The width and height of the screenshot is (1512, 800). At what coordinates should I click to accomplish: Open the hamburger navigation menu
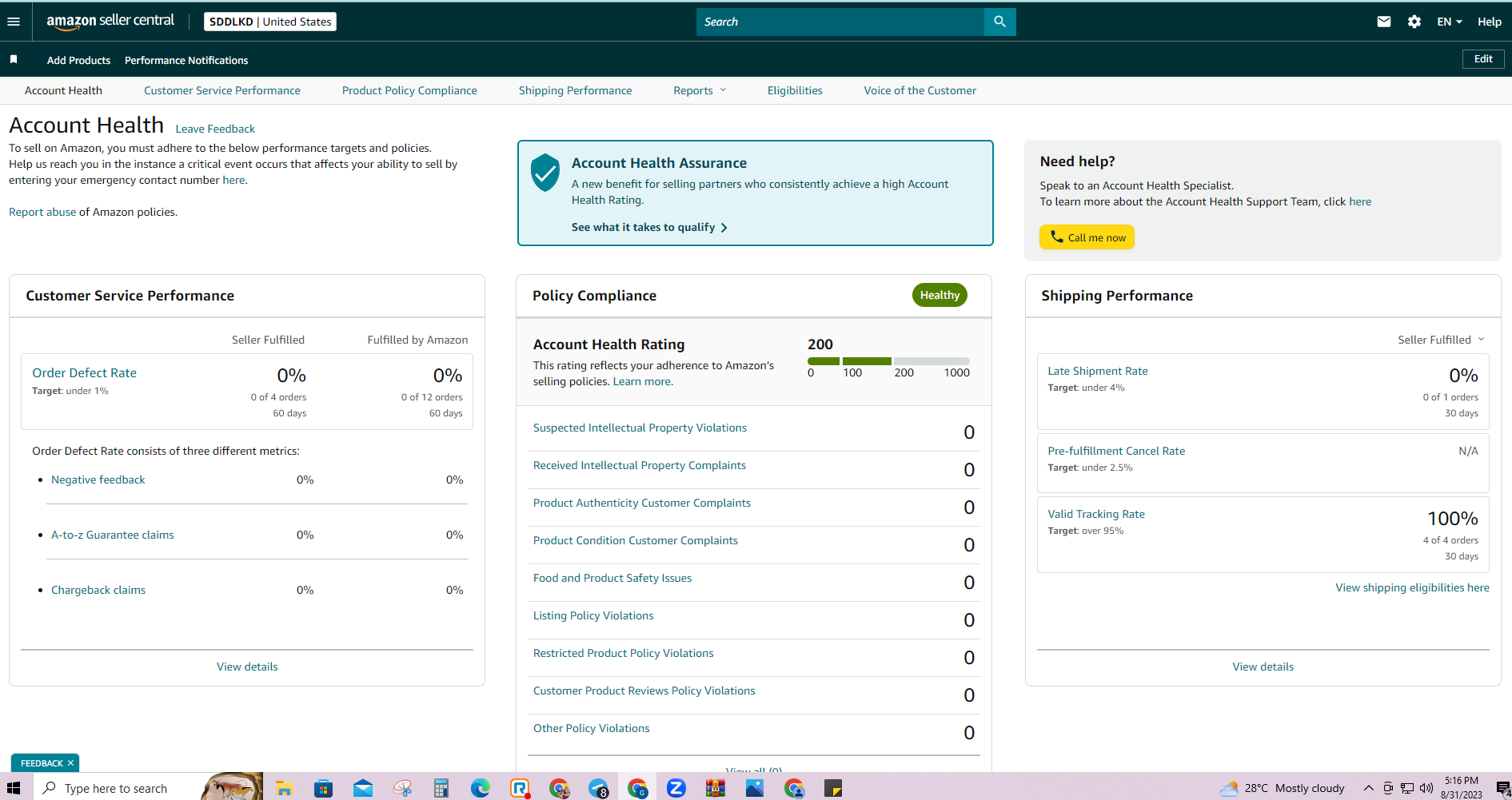tap(14, 22)
